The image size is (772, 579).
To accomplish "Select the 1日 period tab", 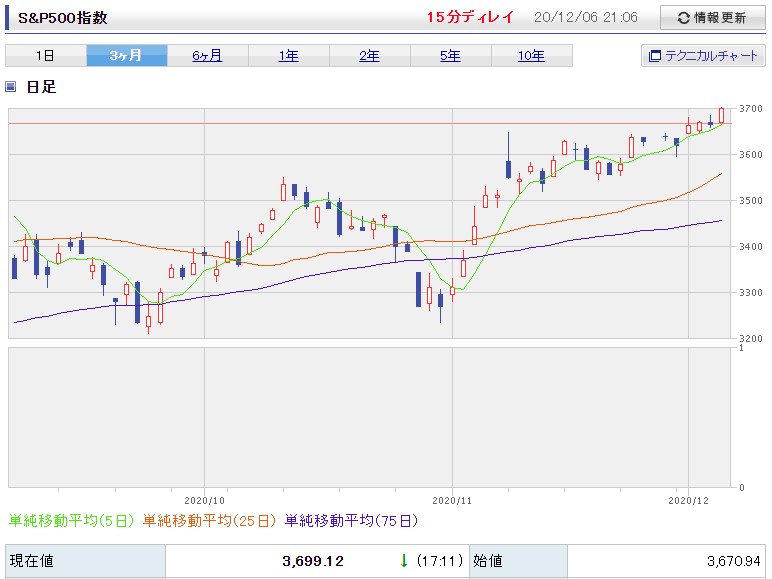I will (x=46, y=56).
